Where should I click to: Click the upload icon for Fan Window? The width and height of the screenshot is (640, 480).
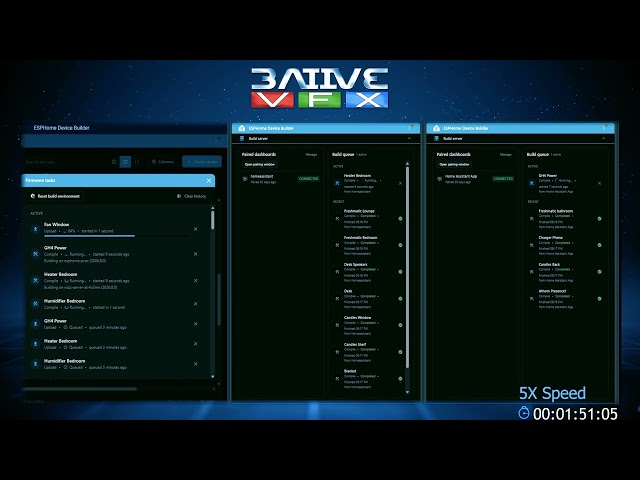click(x=36, y=229)
